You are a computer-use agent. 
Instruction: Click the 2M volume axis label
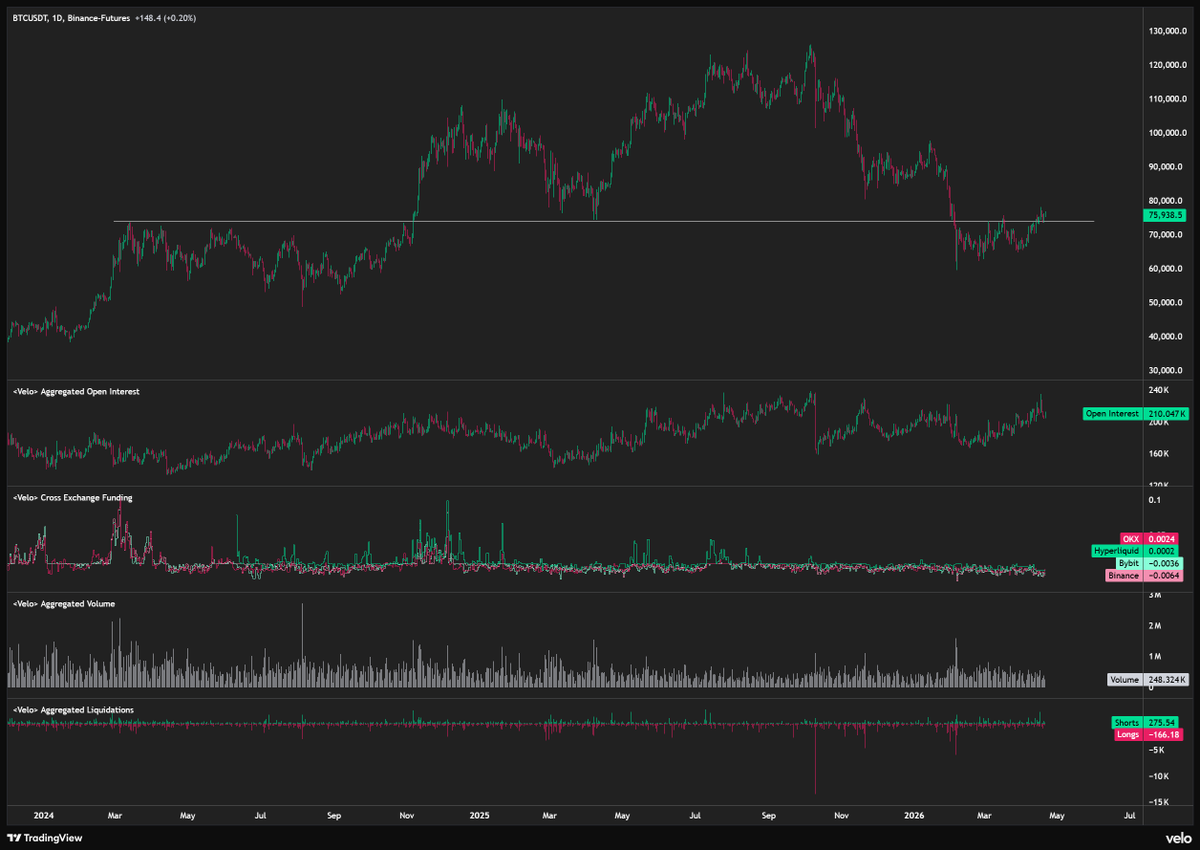1154,626
